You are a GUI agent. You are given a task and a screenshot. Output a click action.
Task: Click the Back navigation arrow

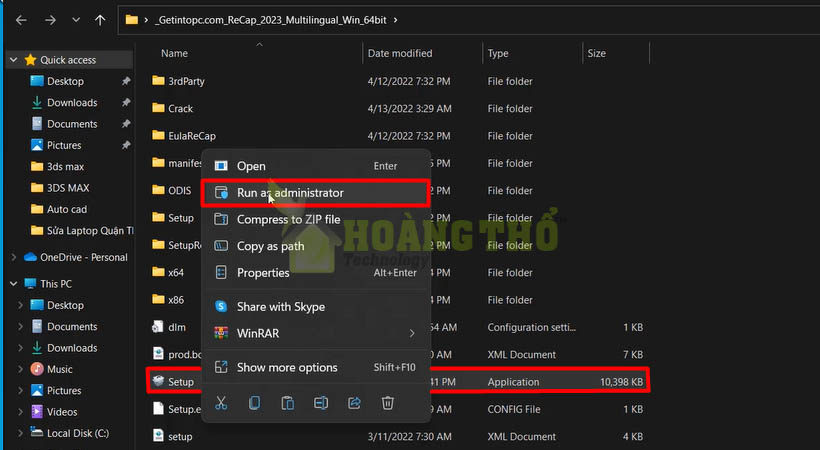[21, 20]
